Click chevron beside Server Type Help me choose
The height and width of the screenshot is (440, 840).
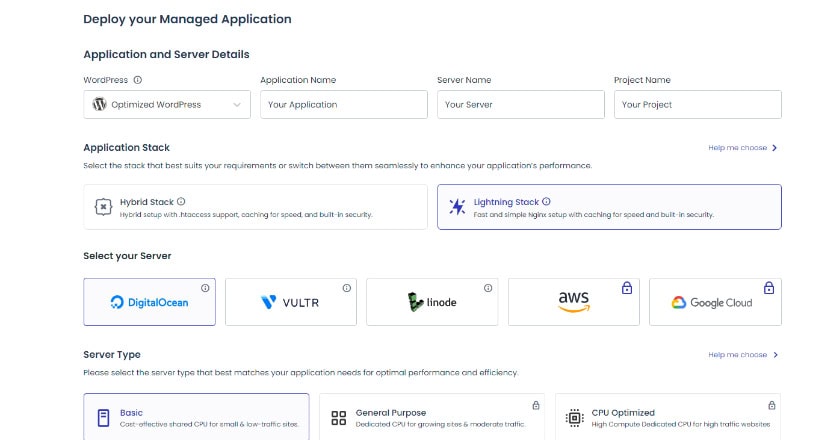tap(775, 355)
